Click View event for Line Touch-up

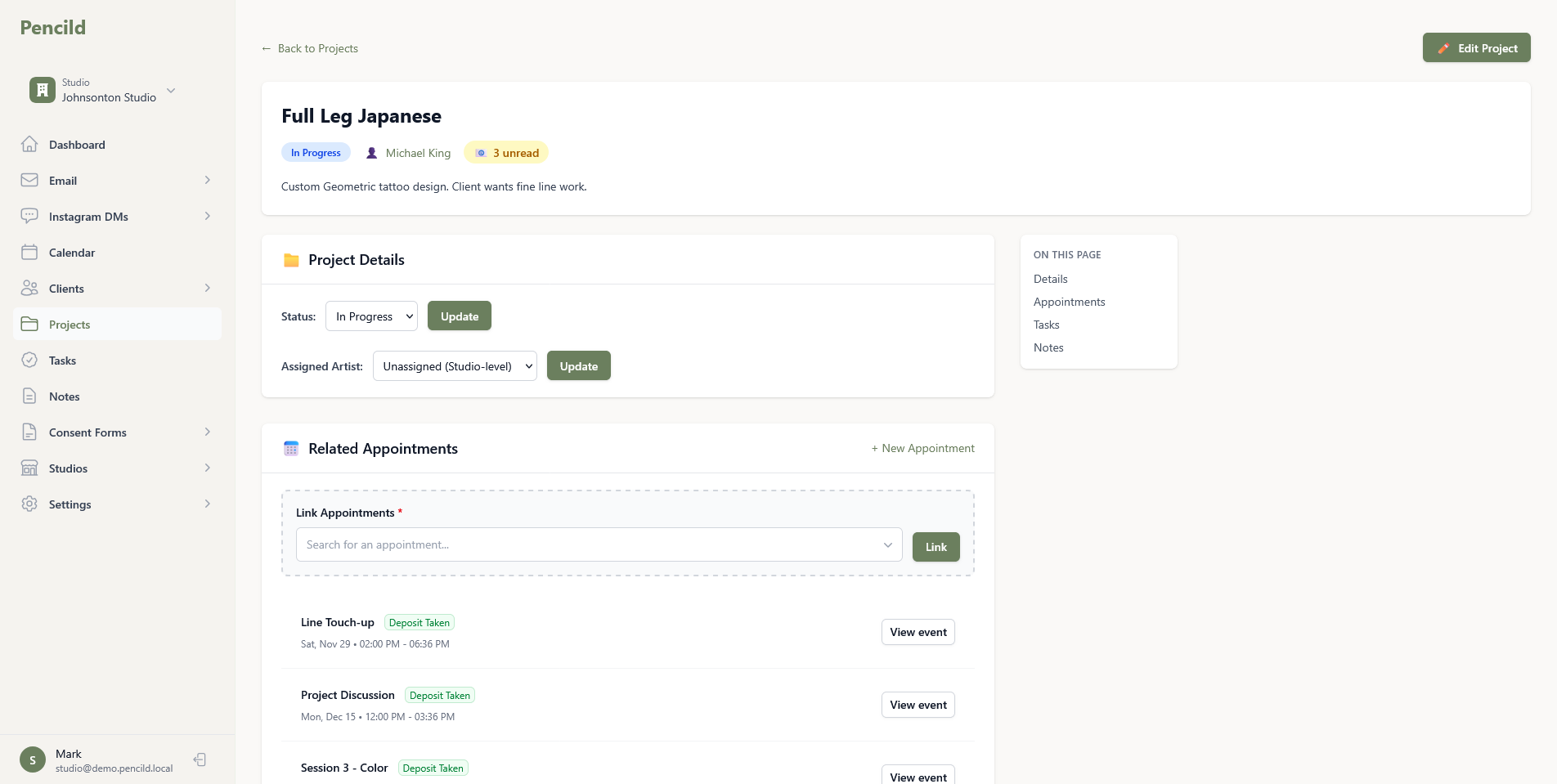918,631
